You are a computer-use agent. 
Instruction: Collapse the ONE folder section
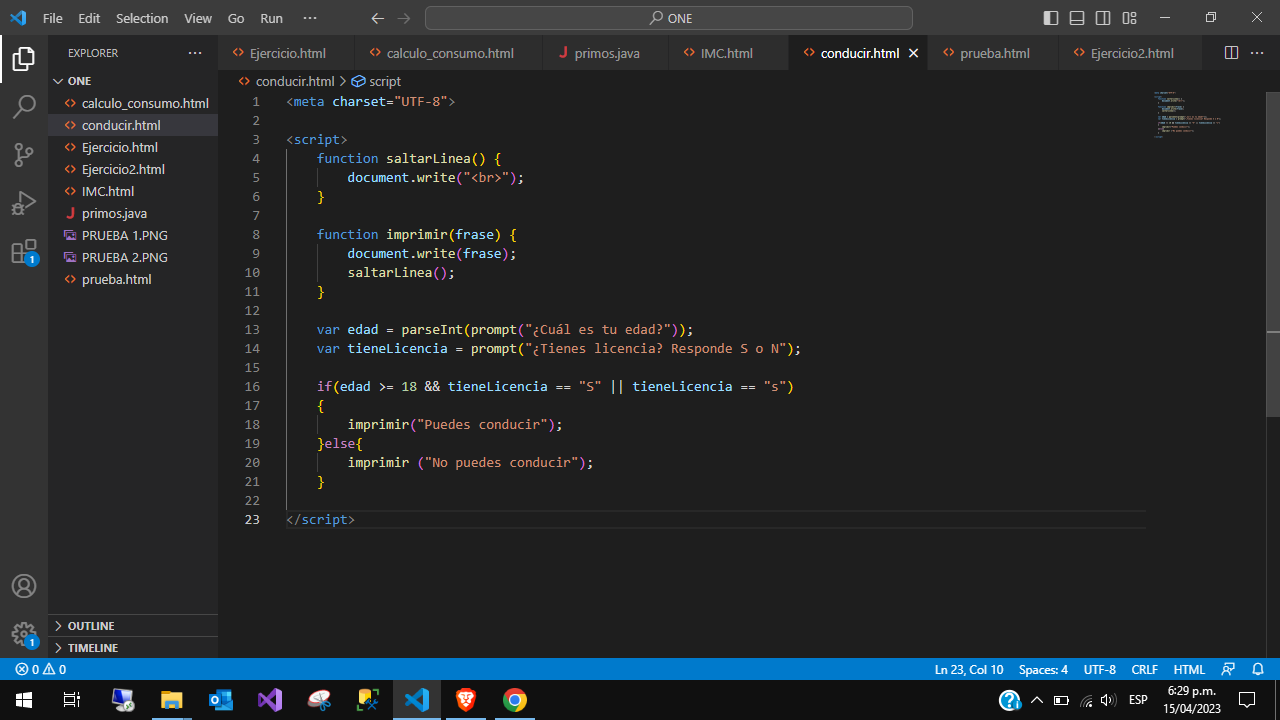click(133, 81)
